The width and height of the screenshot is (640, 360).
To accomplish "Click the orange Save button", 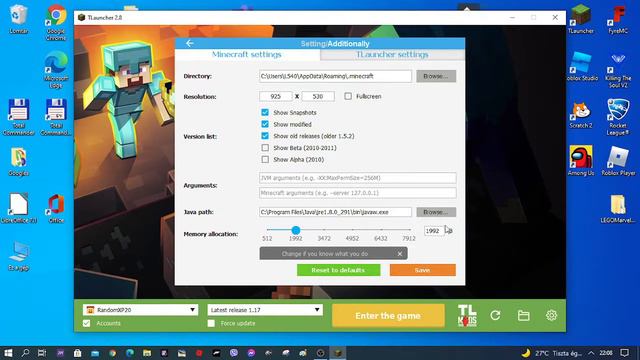I will [x=422, y=270].
